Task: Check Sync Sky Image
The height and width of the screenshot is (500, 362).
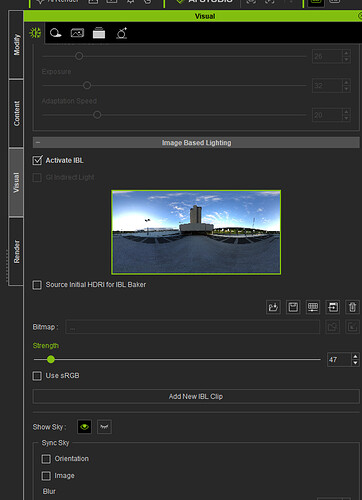Action: (46, 476)
